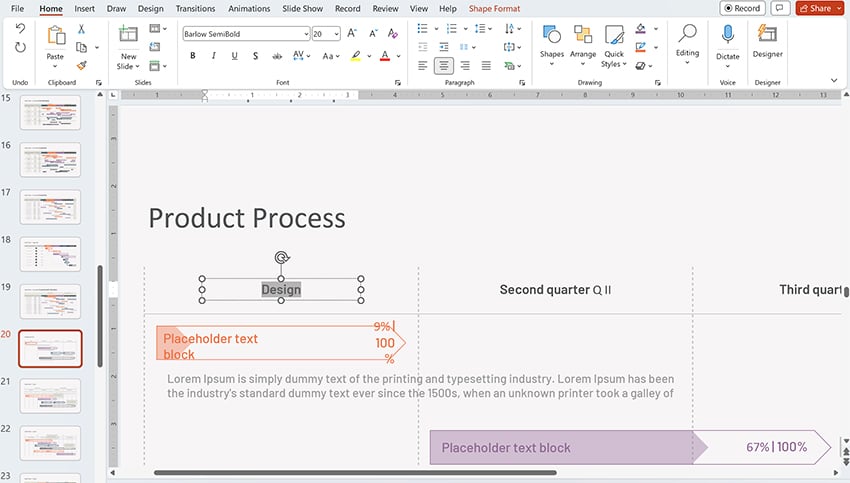This screenshot has width=850, height=483.
Task: Click the Cut scissors icon
Action: tap(82, 29)
